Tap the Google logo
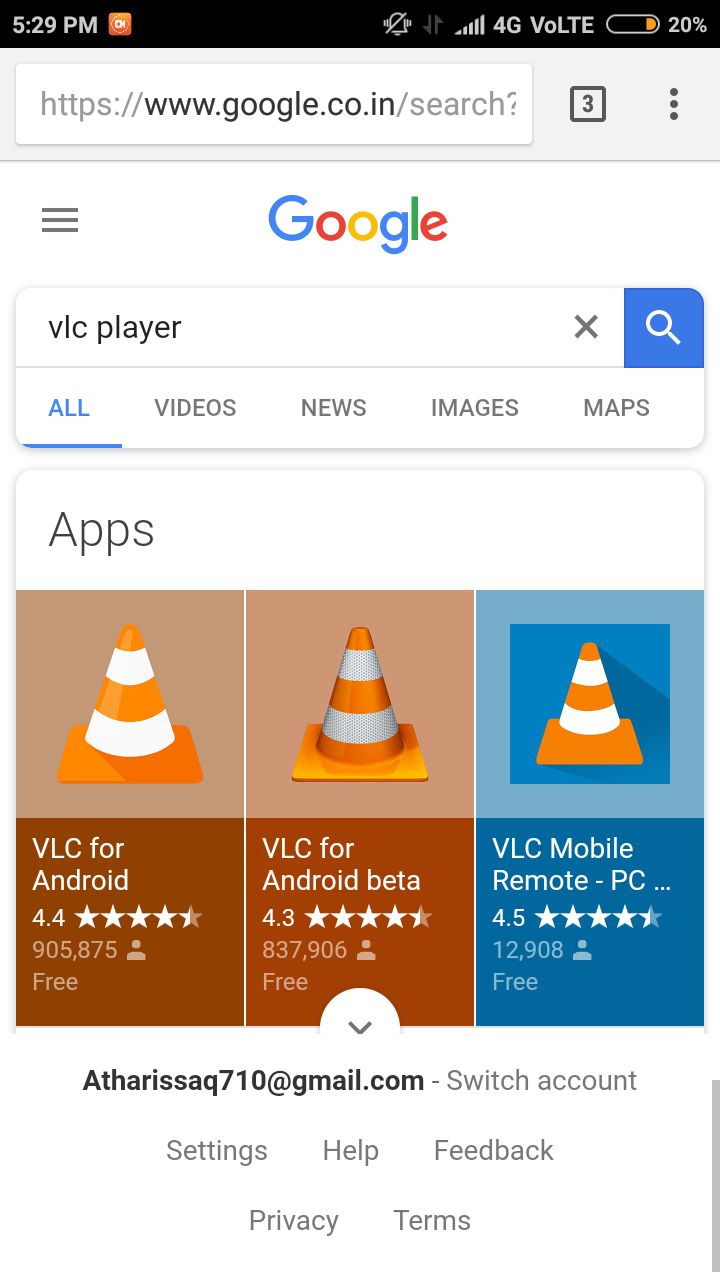720x1280 pixels. 358,223
